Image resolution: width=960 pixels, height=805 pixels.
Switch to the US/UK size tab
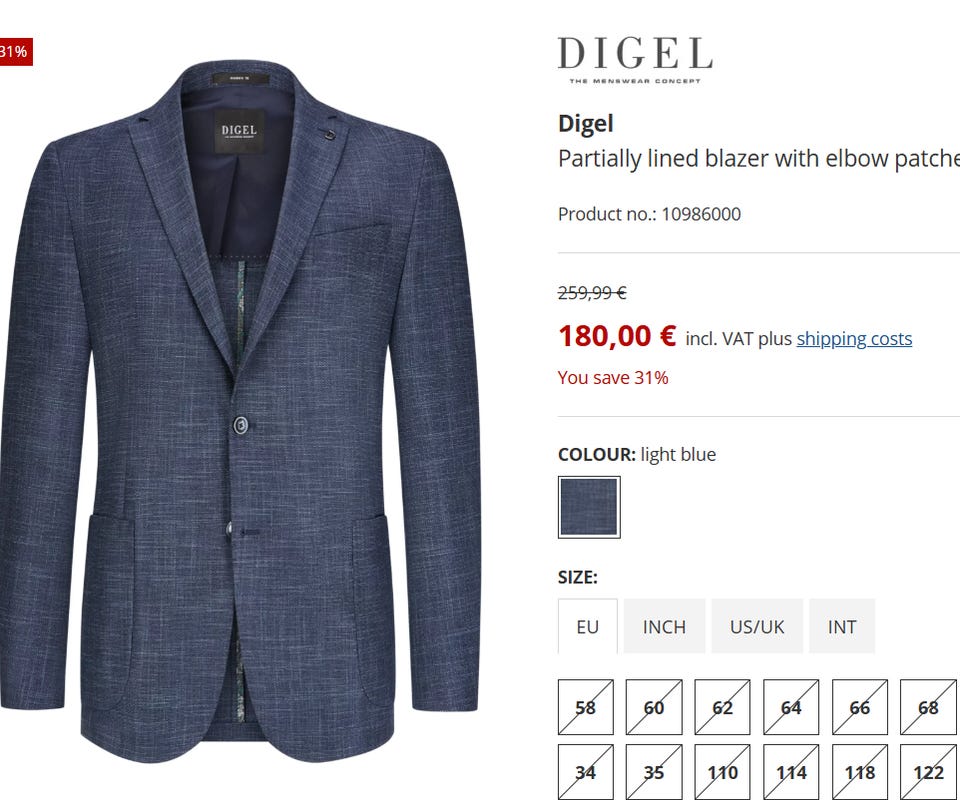click(x=757, y=627)
